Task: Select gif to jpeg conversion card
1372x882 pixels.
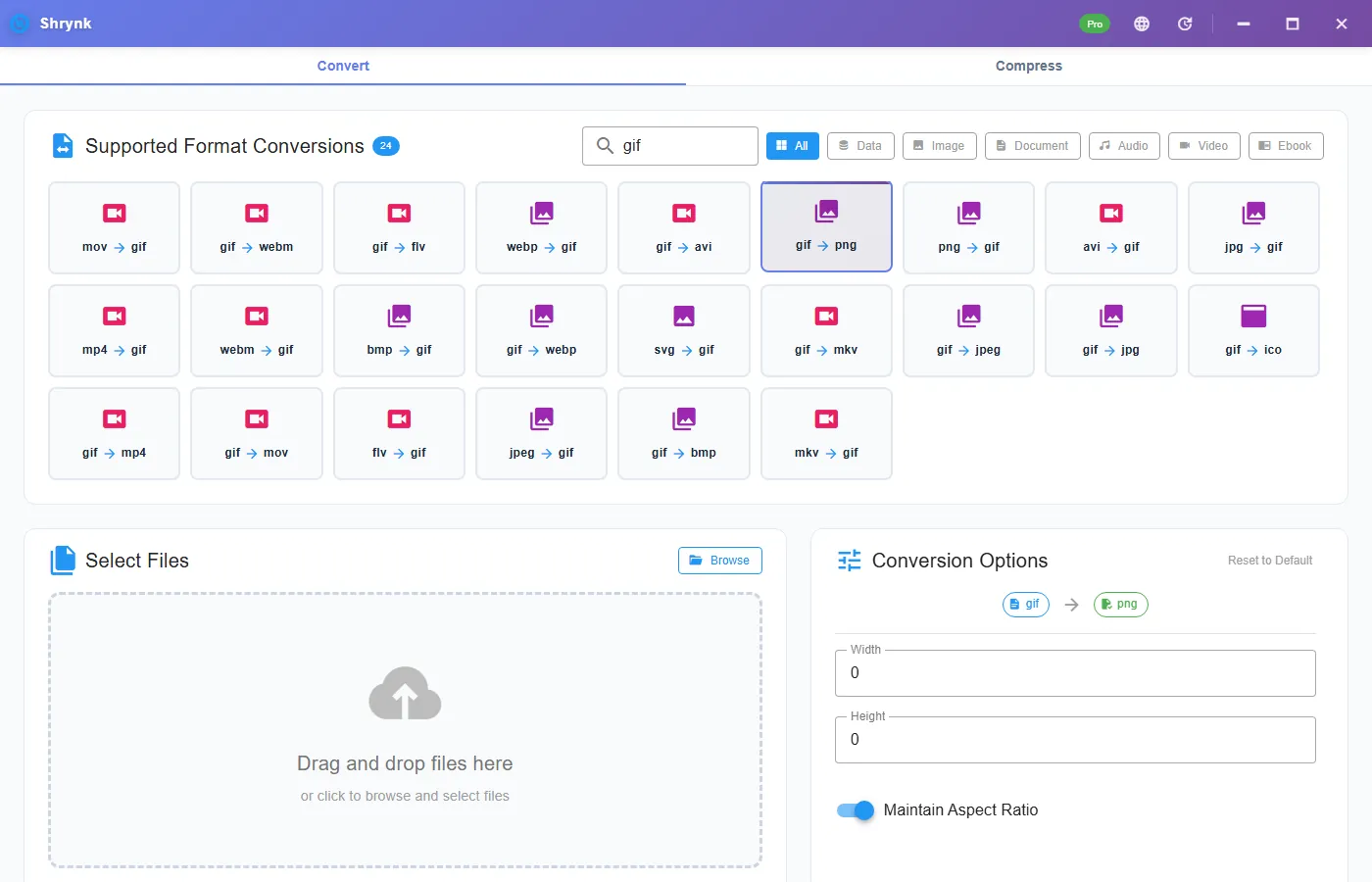Action: coord(969,330)
